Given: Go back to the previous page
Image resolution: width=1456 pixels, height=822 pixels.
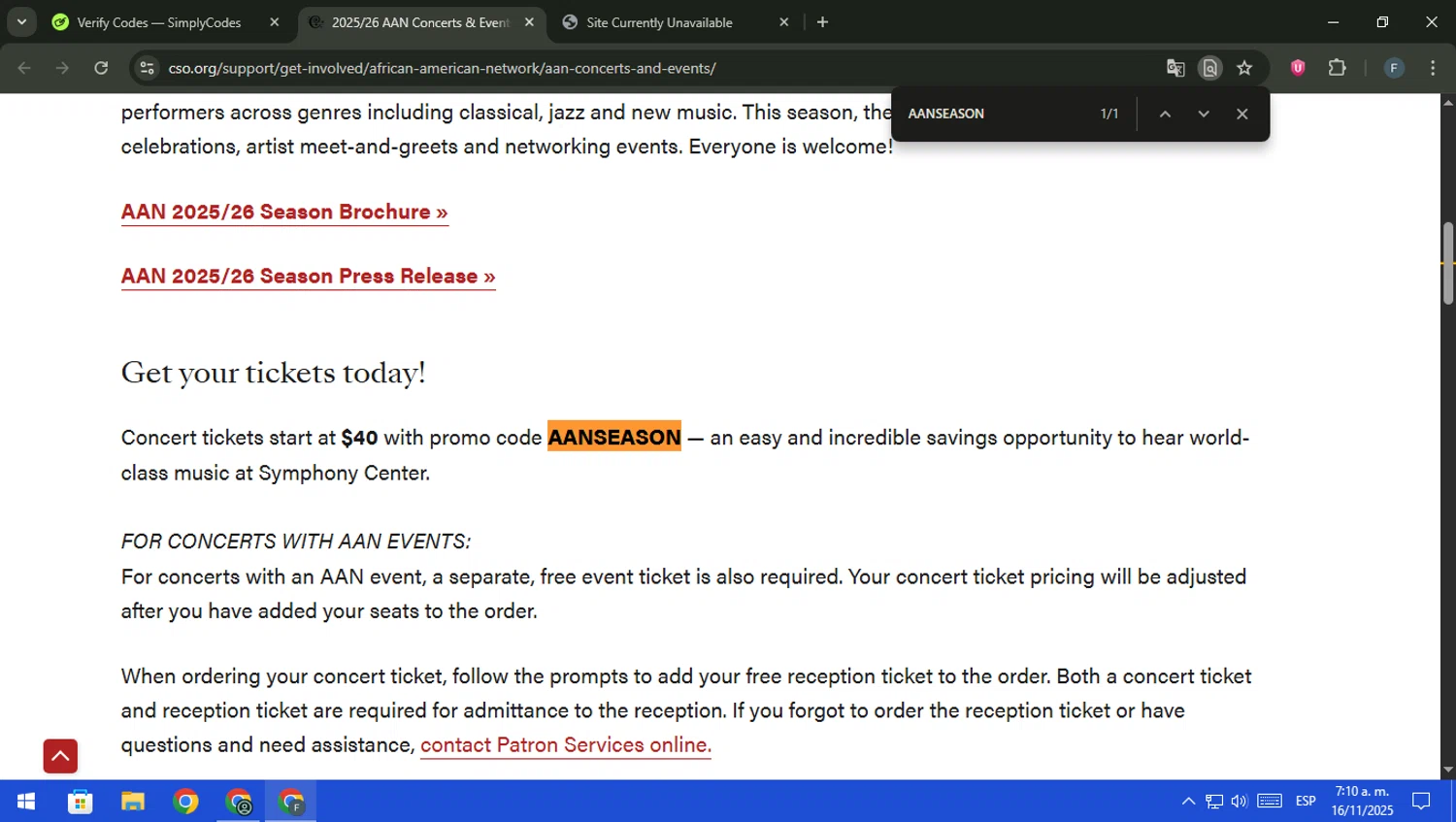Looking at the screenshot, I should (24, 68).
